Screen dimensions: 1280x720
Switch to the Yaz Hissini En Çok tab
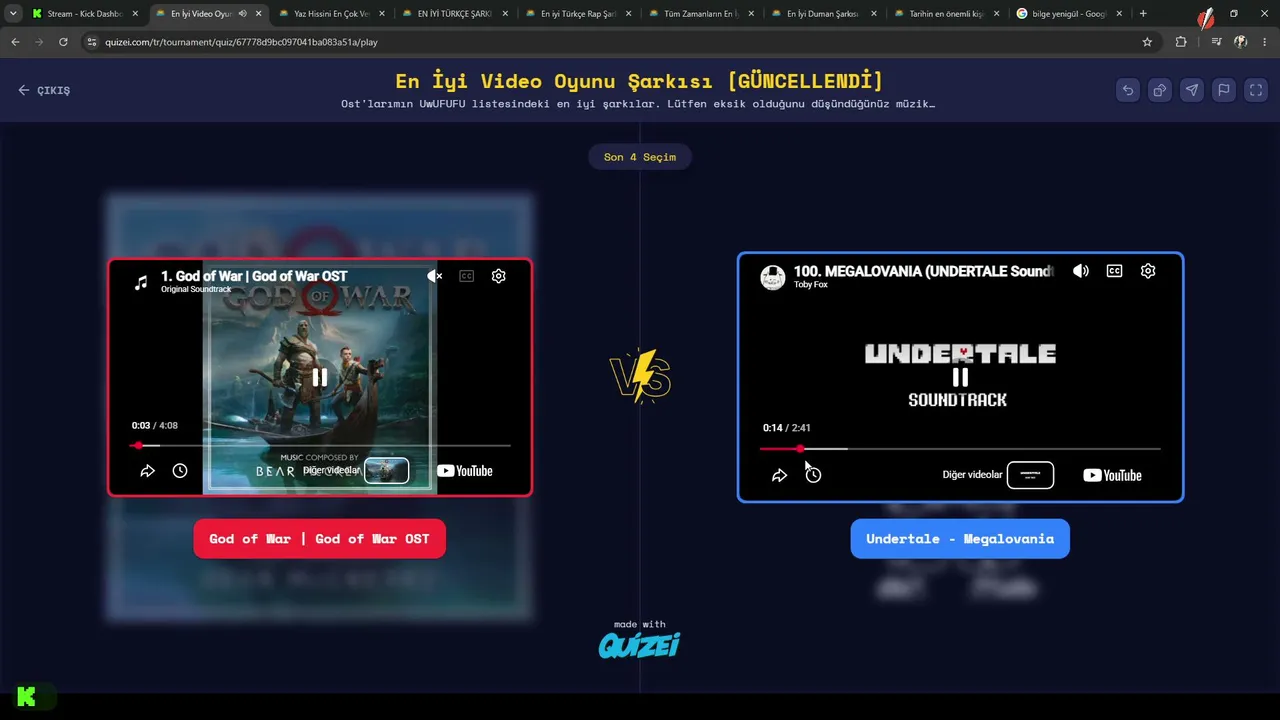click(x=332, y=14)
